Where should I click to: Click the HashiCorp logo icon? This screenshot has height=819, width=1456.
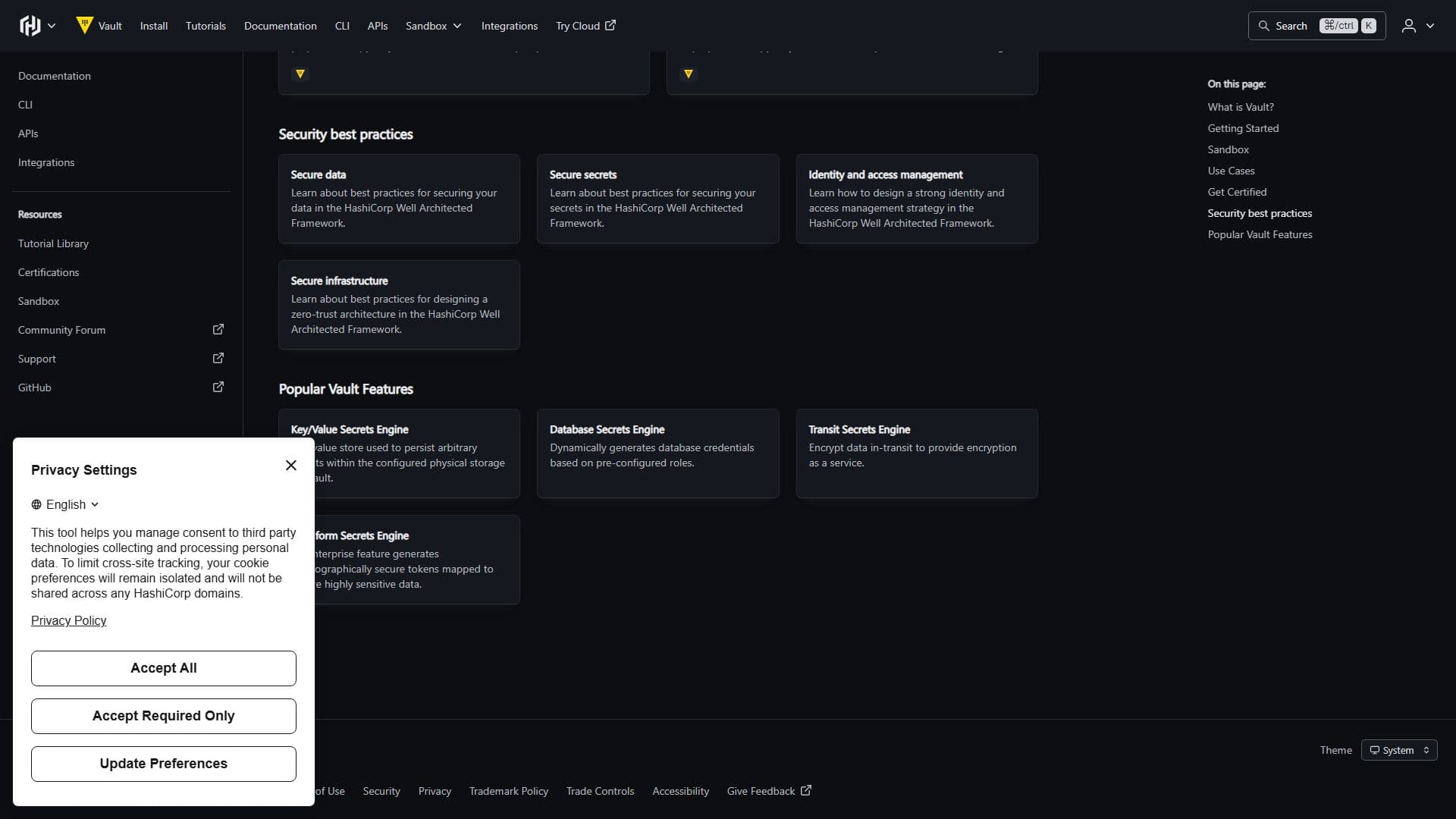(x=30, y=26)
